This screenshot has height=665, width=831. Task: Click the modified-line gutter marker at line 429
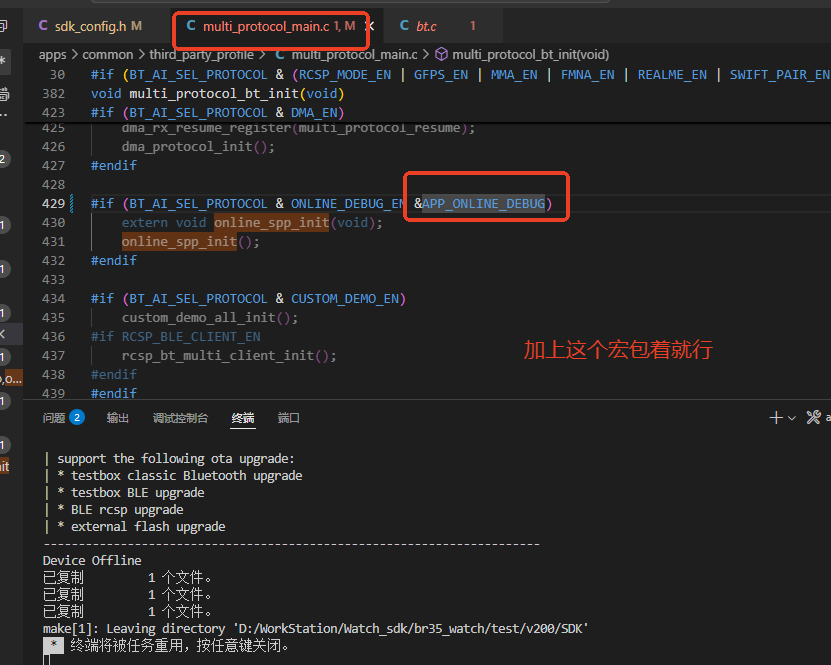(72, 203)
